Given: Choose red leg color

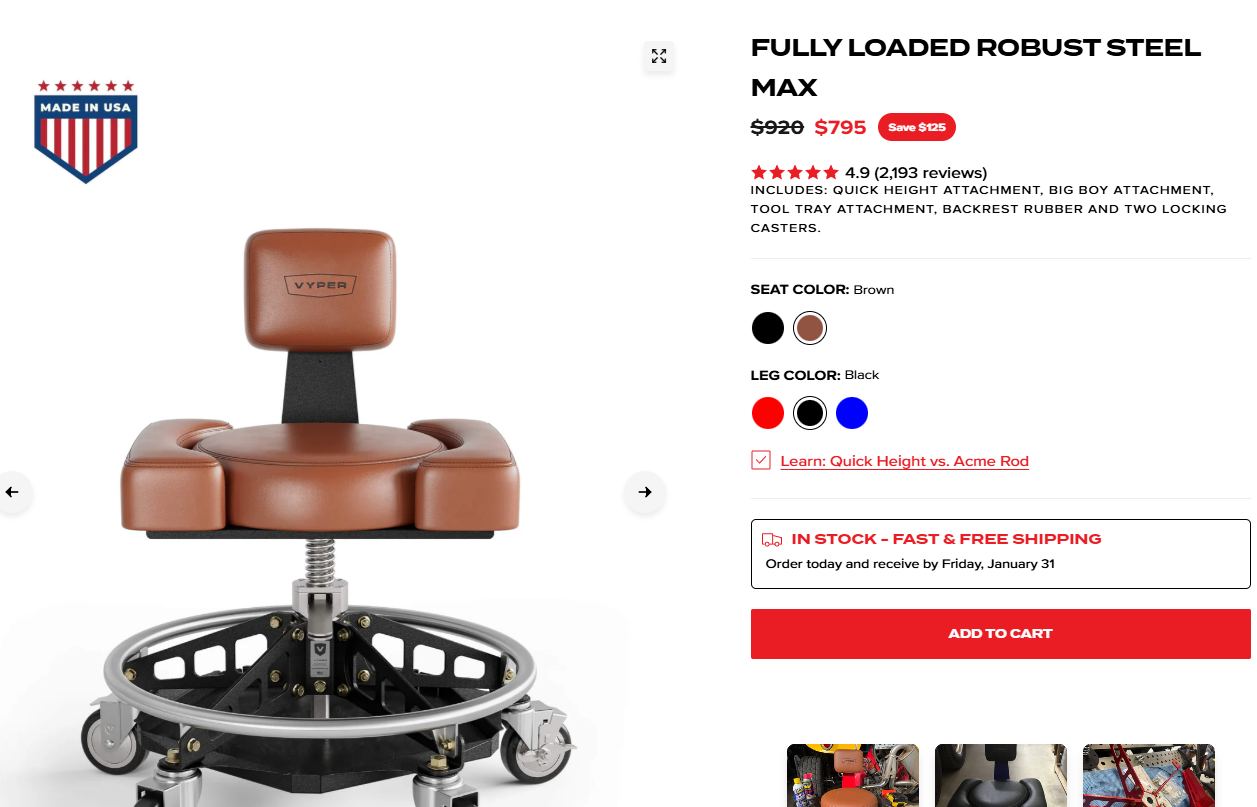Looking at the screenshot, I should pos(768,413).
